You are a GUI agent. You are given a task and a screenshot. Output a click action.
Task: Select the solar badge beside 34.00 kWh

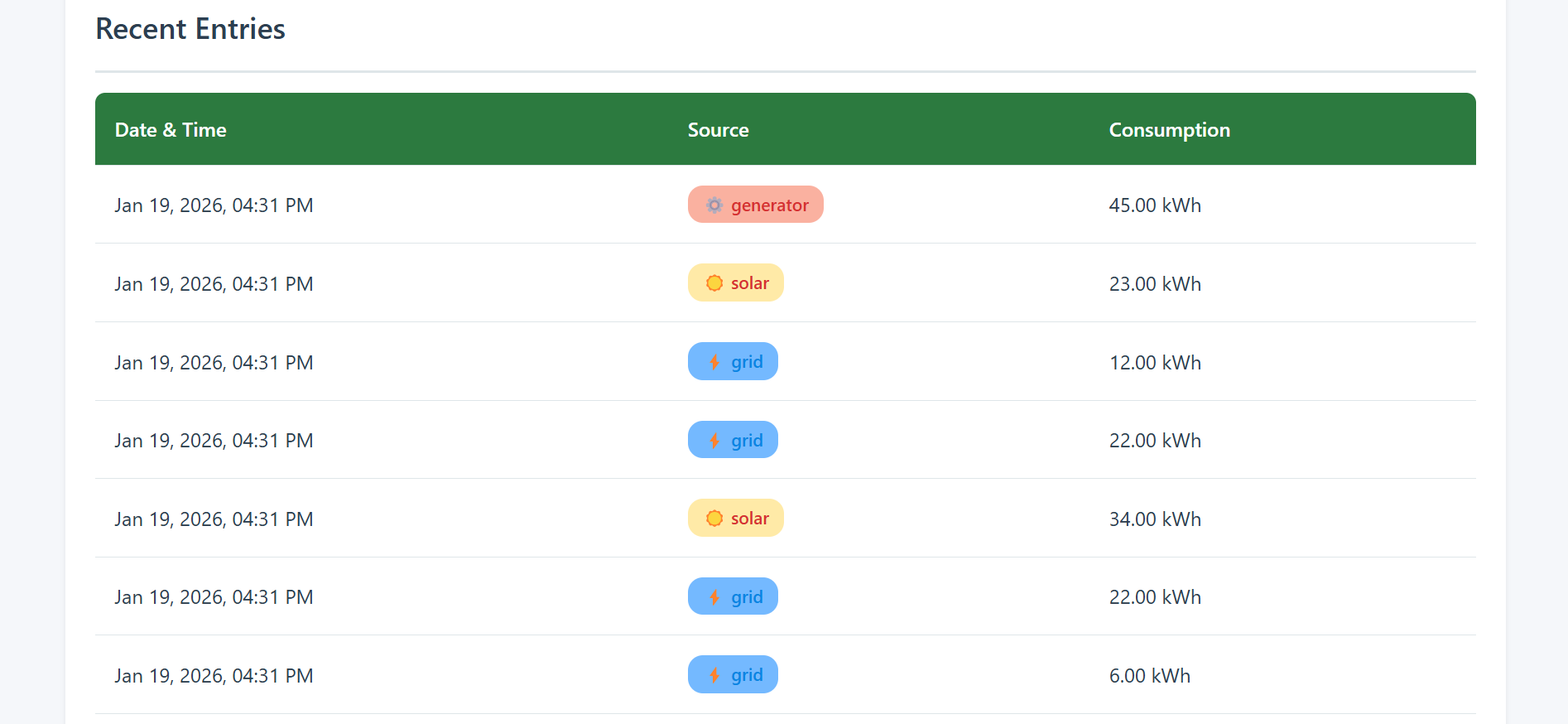coord(736,519)
